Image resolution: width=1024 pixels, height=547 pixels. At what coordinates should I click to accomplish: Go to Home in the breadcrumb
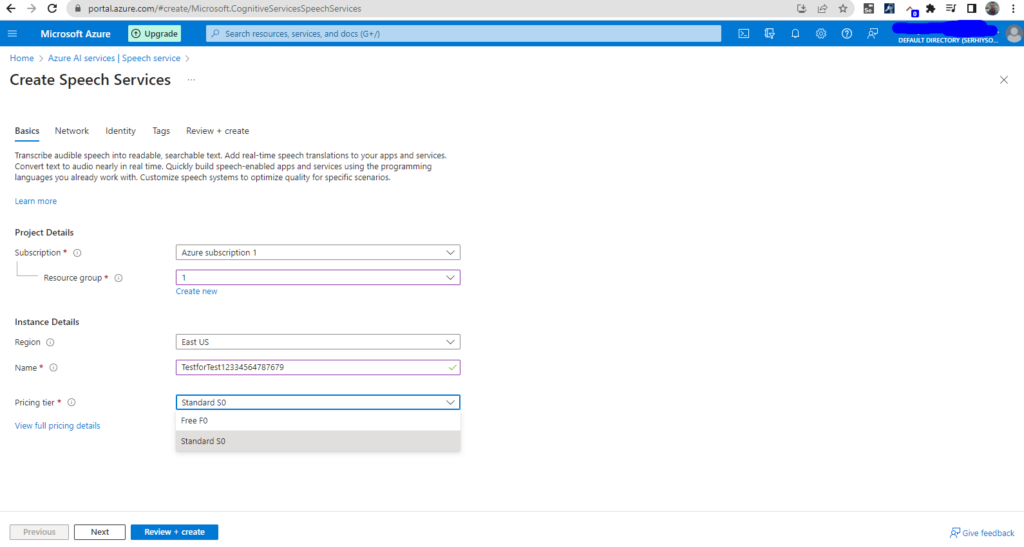[x=22, y=58]
